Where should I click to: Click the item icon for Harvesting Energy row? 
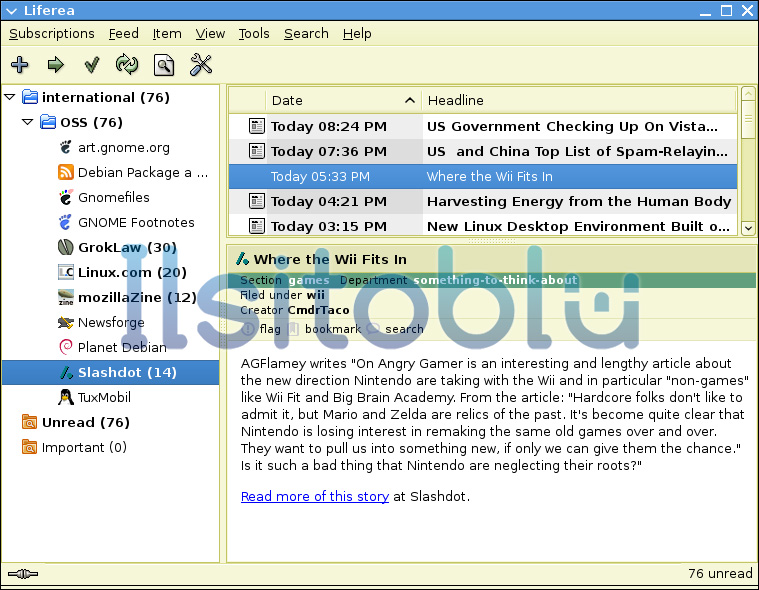tap(257, 201)
